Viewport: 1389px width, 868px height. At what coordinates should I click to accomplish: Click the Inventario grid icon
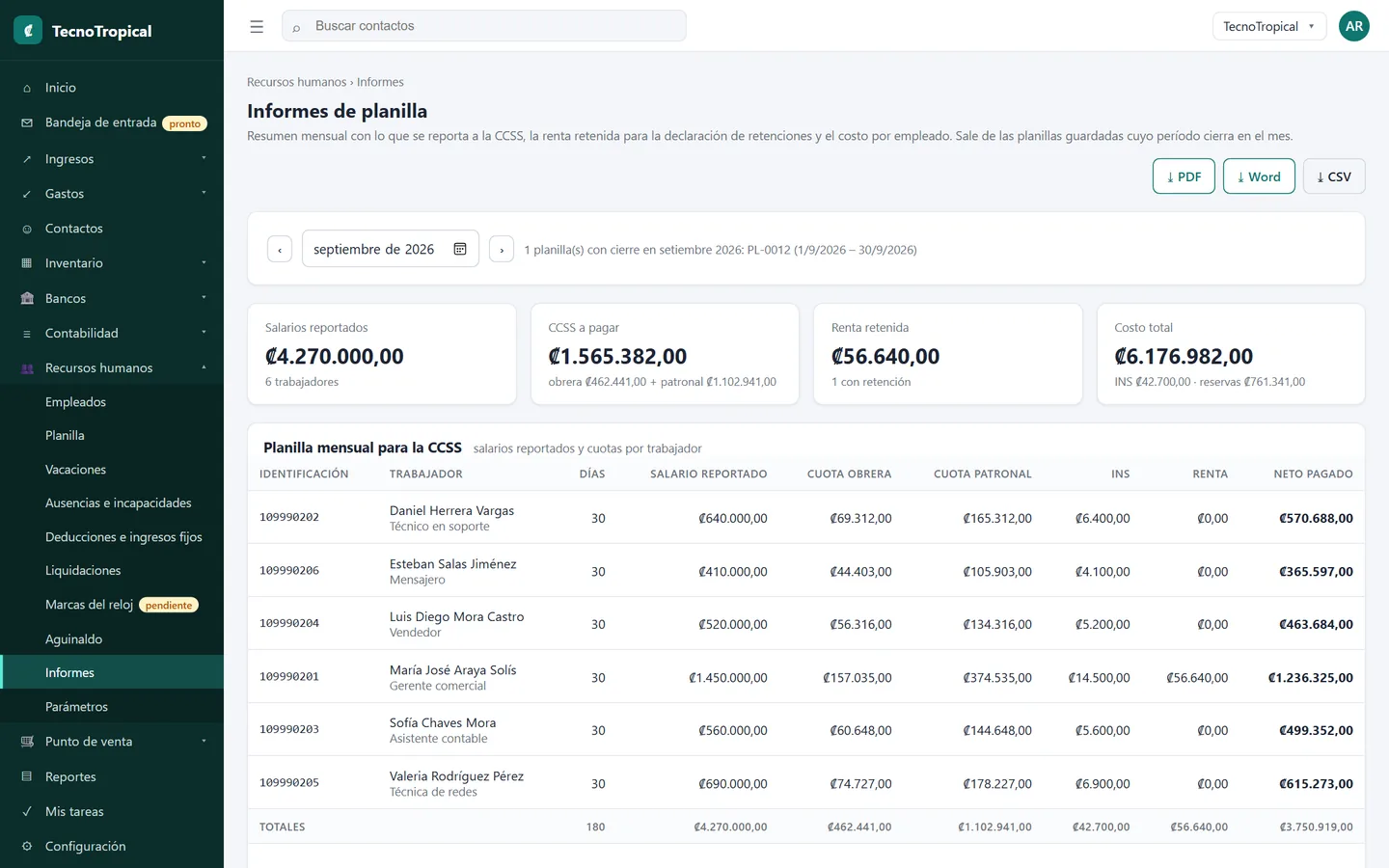(27, 263)
